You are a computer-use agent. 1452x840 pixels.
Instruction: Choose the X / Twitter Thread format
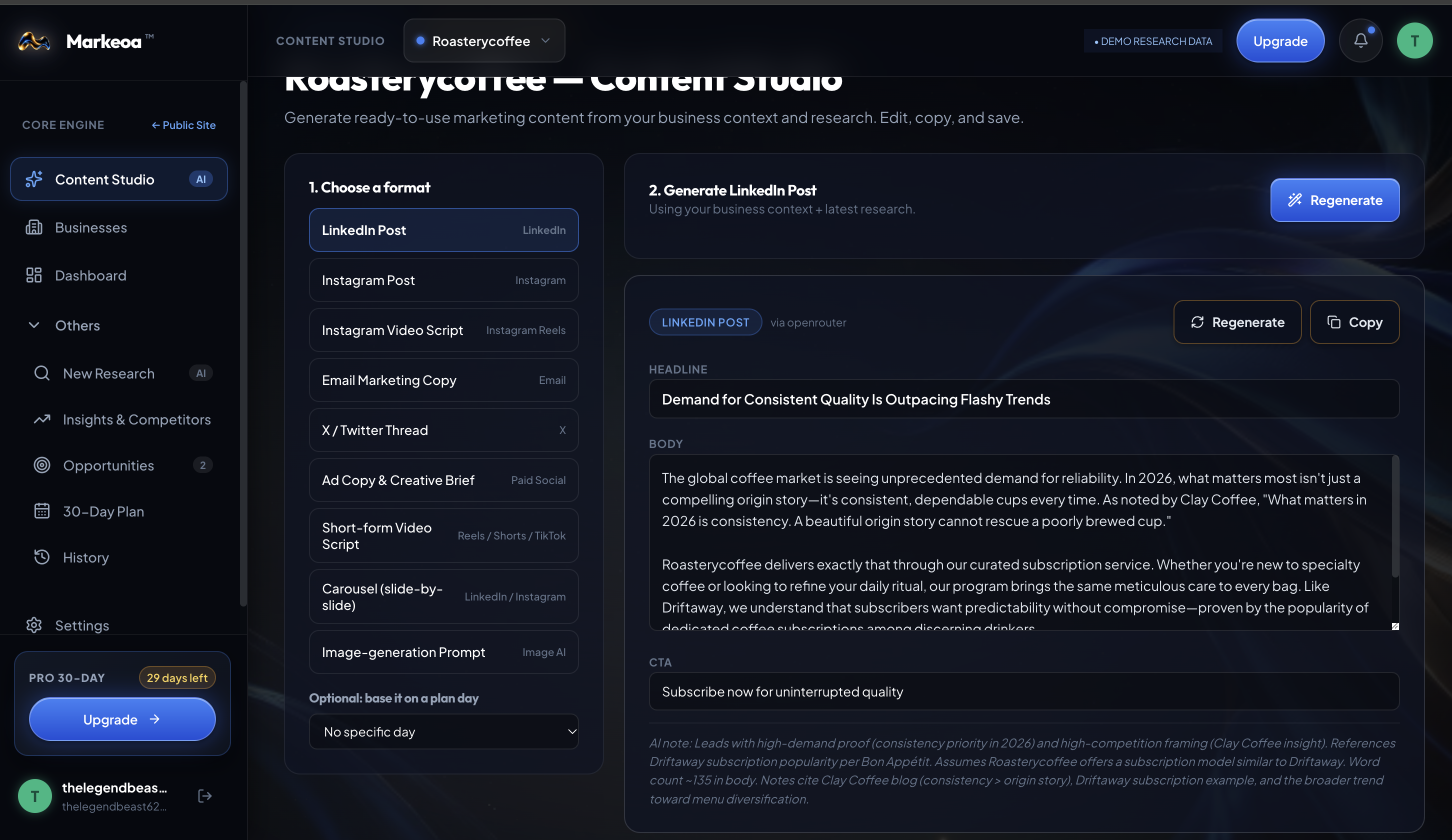click(443, 430)
